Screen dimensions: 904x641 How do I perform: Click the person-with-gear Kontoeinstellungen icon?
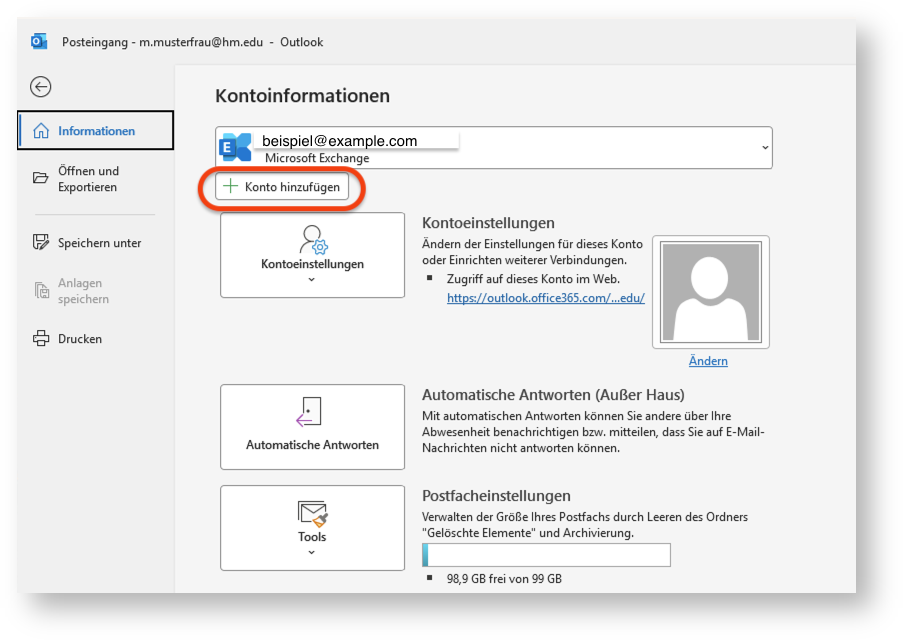click(x=313, y=240)
